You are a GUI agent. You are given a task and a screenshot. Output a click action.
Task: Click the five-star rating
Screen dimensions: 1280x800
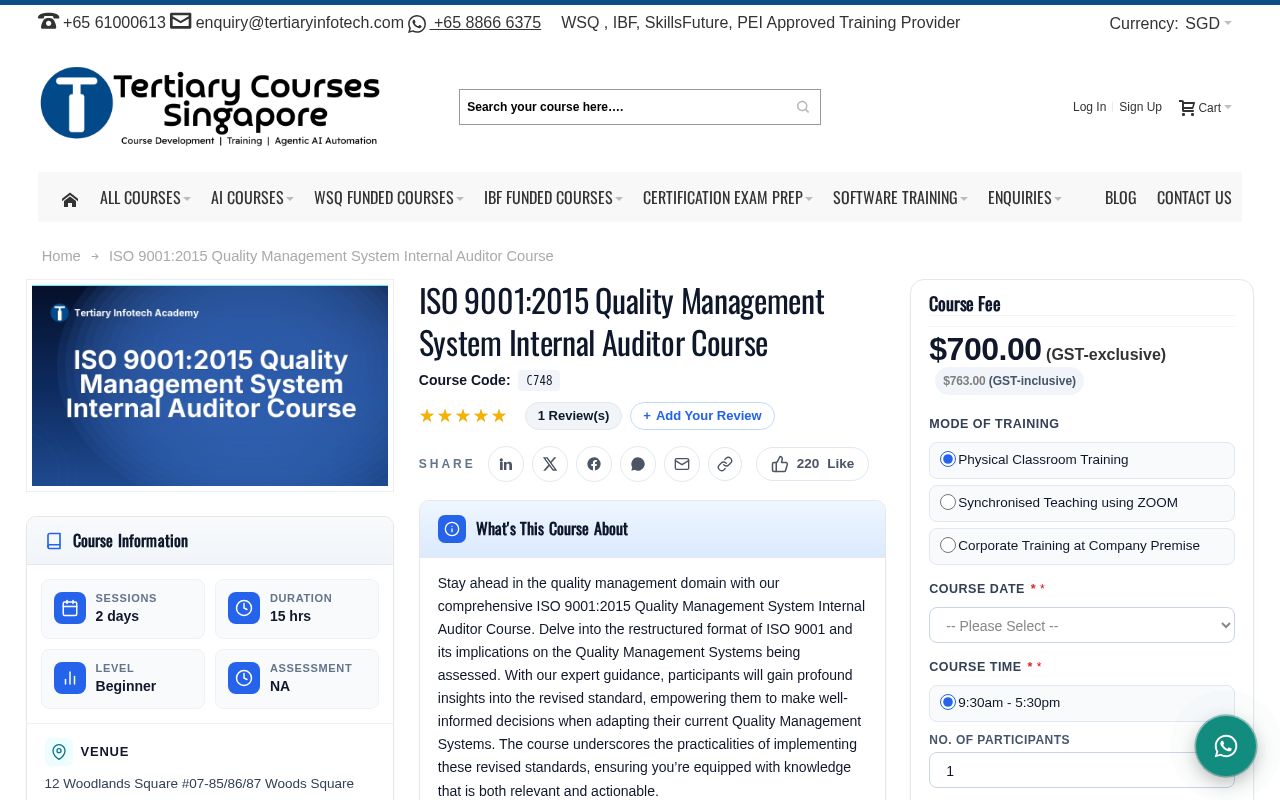[x=463, y=416]
